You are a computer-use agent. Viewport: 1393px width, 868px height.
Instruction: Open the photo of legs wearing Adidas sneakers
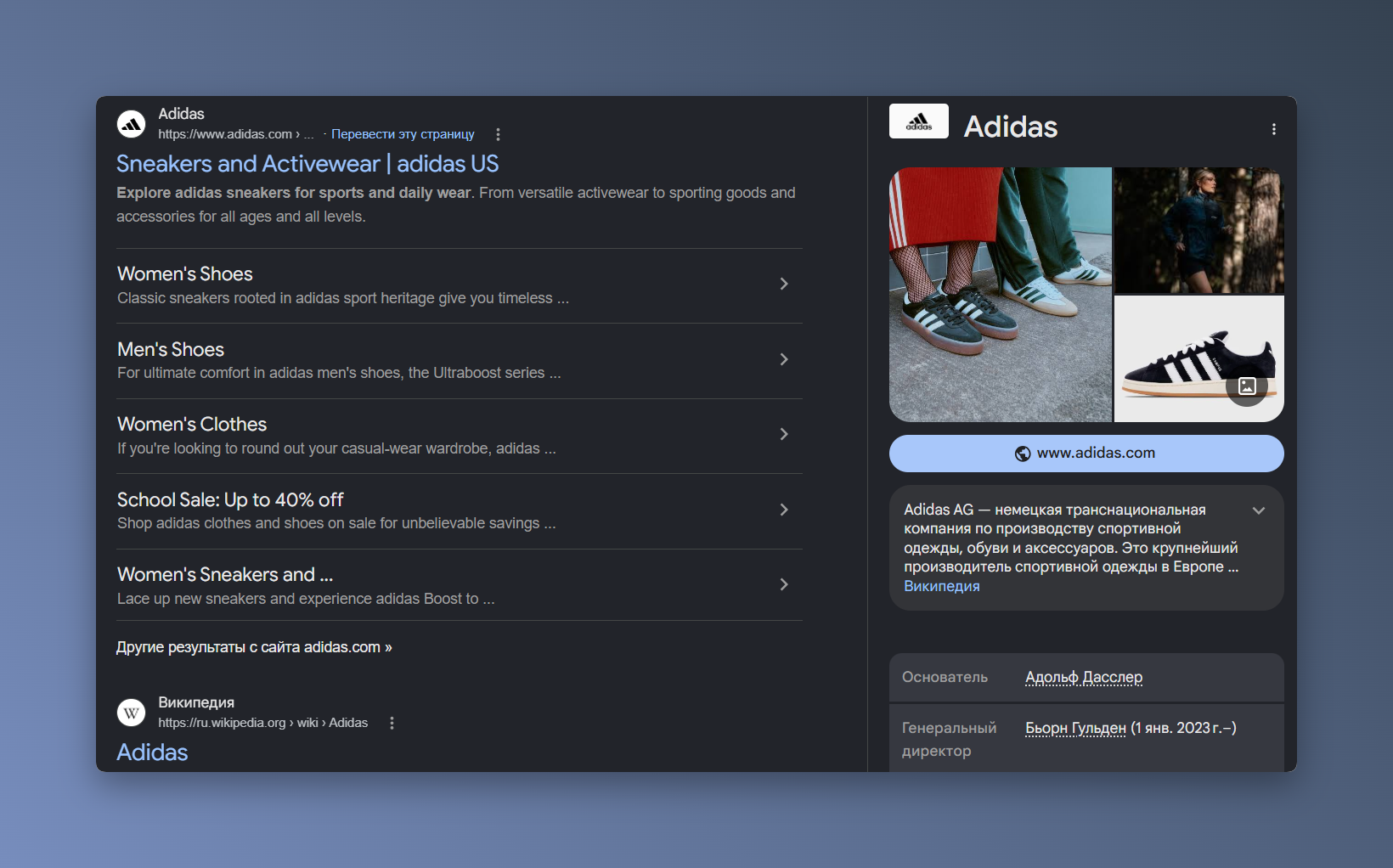pyautogui.click(x=1001, y=294)
